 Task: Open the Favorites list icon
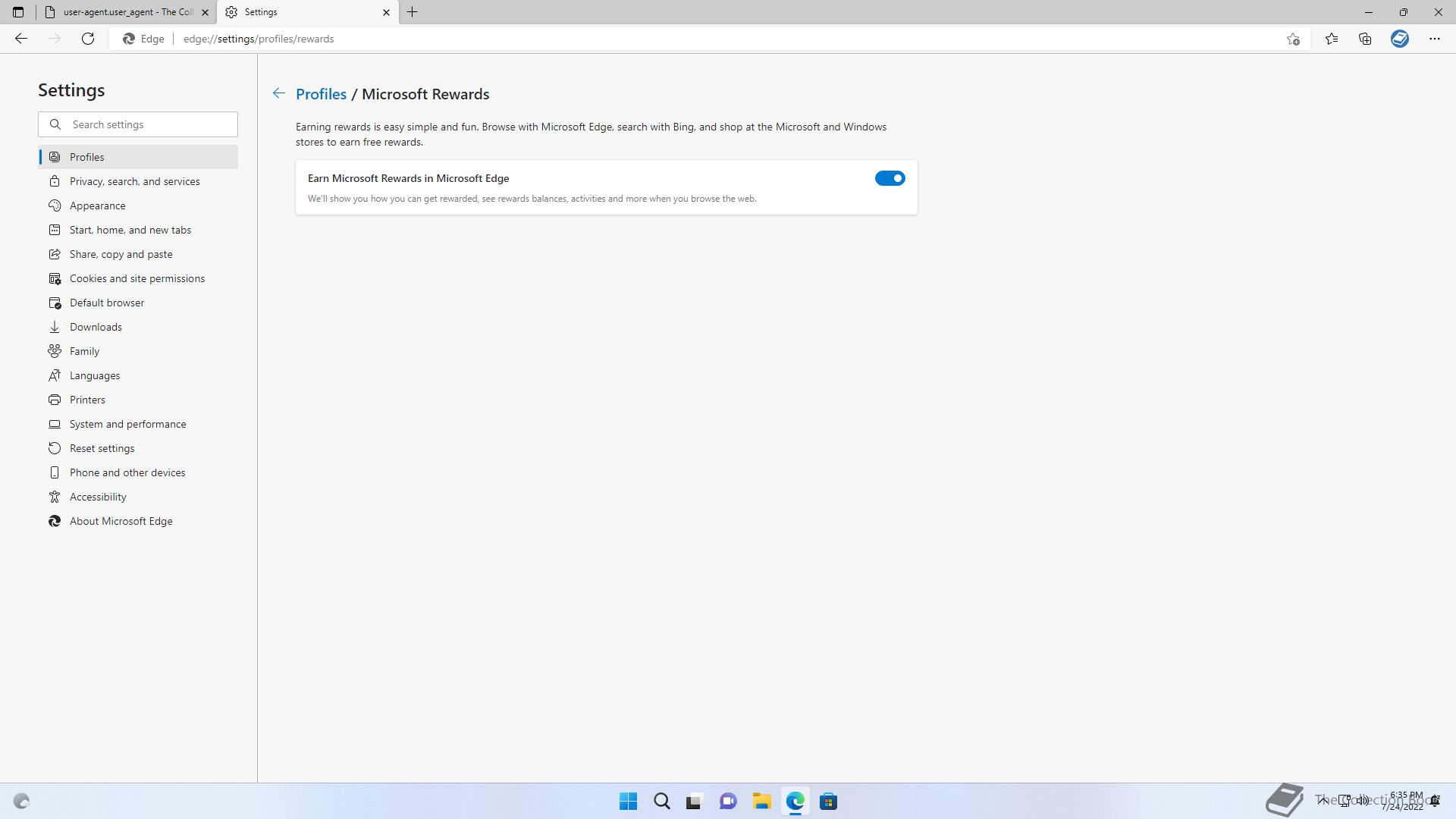tap(1332, 39)
